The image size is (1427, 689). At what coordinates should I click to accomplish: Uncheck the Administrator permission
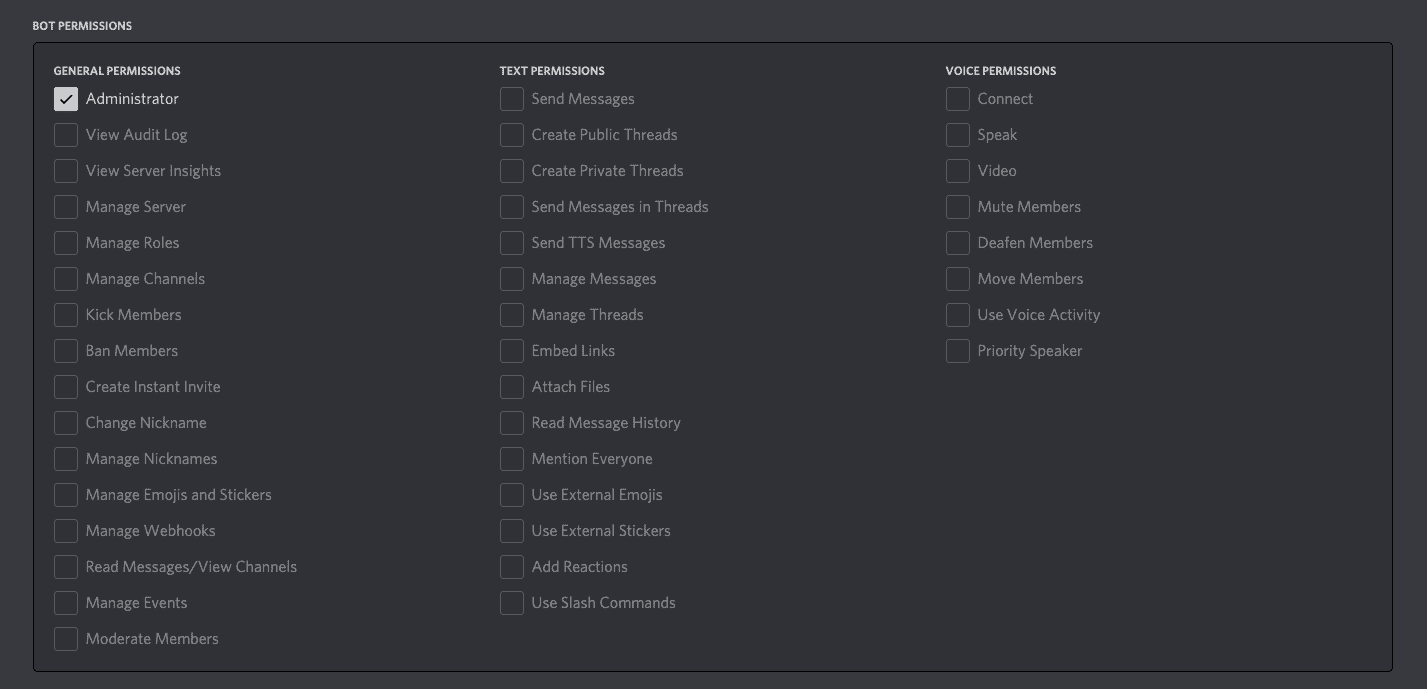click(66, 98)
